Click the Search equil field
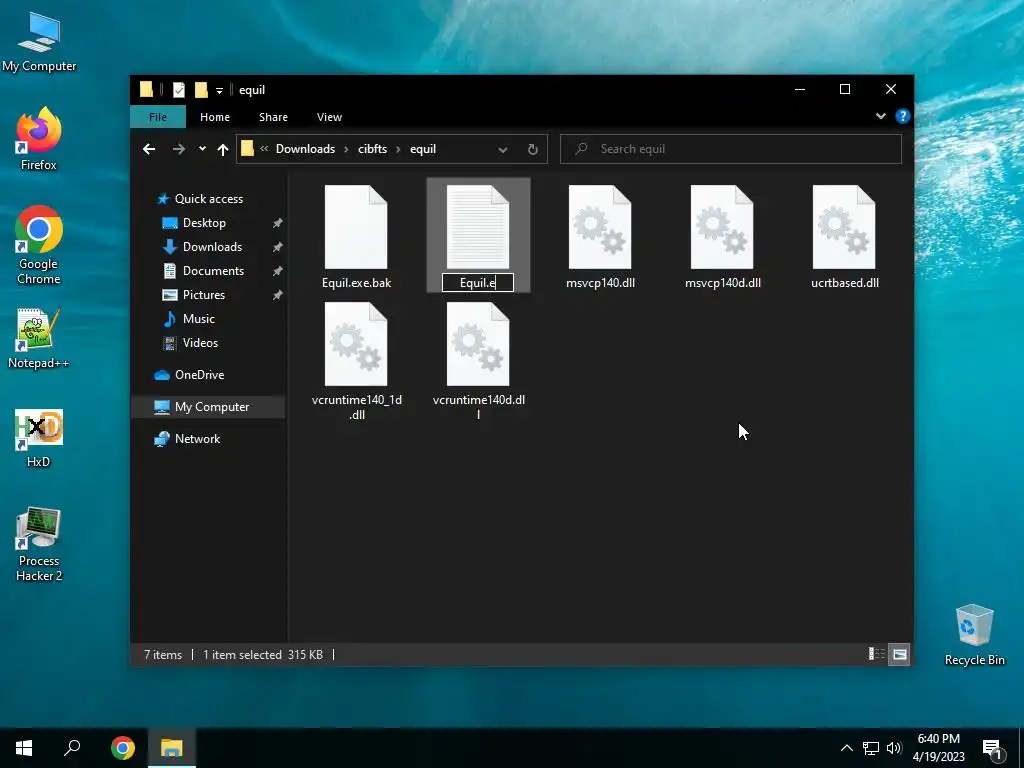 (x=731, y=149)
